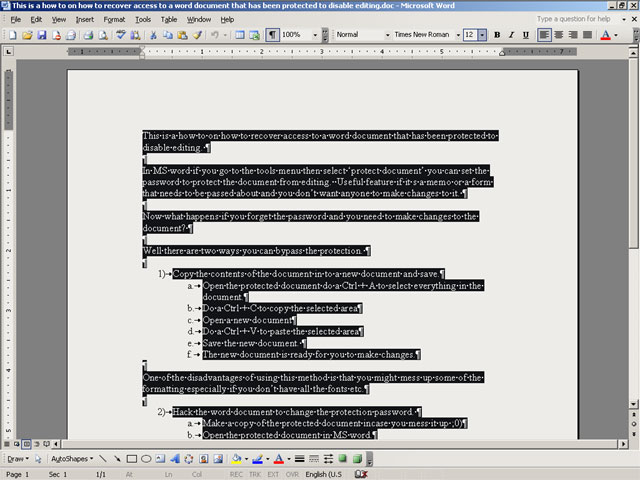Viewport: 640px width, 480px height.
Task: Open the Edit menu
Action: [36, 19]
